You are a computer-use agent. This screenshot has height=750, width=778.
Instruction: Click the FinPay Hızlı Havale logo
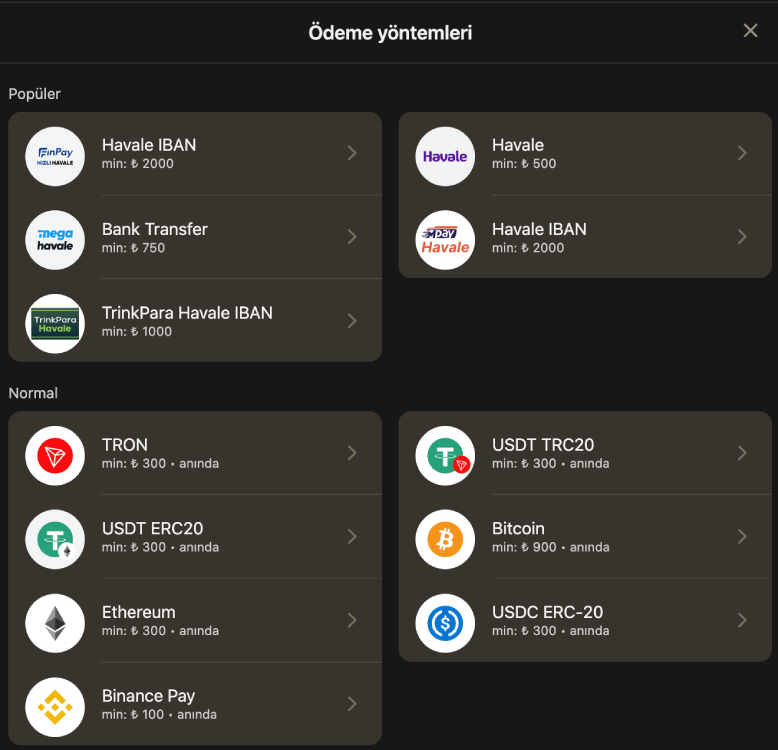55,156
